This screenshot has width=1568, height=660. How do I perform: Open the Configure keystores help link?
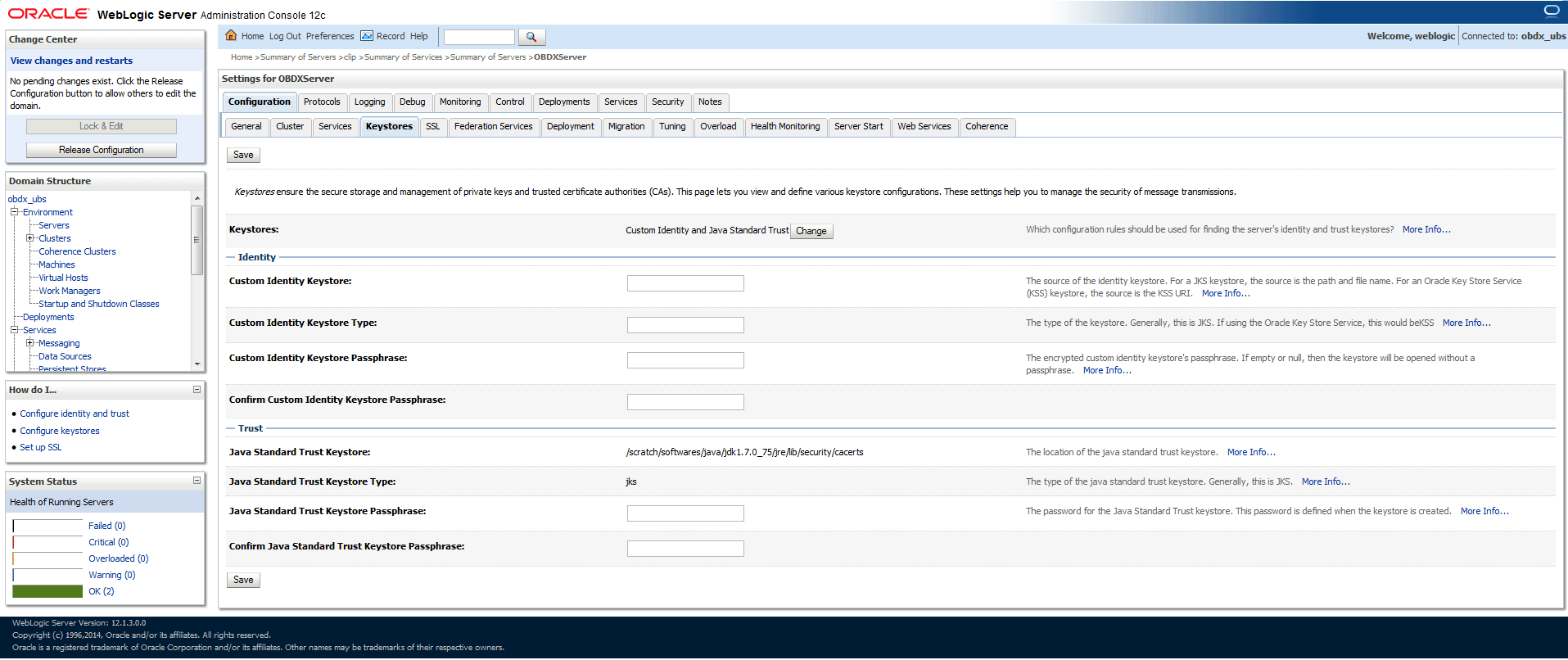coord(60,431)
